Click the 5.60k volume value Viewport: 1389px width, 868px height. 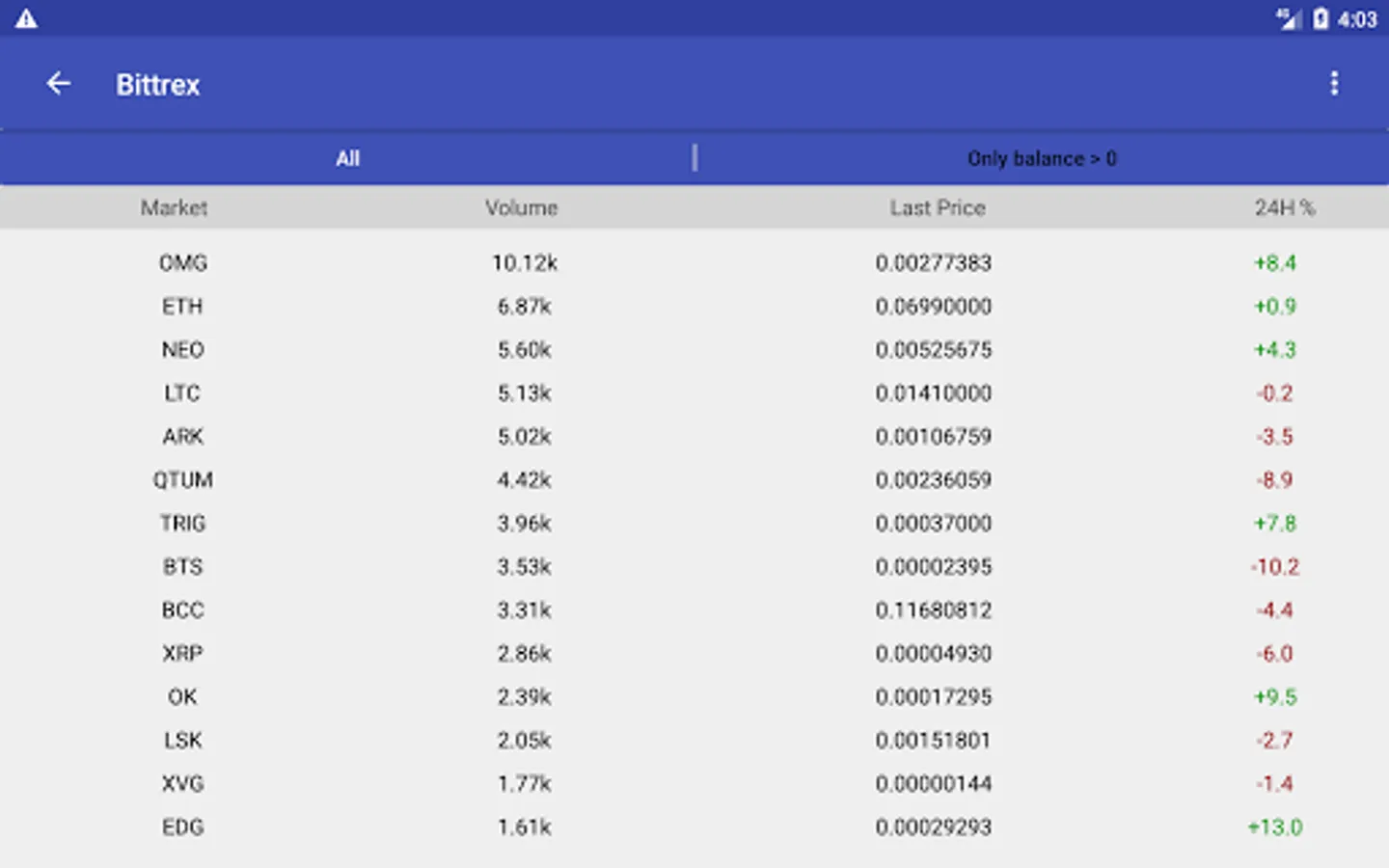coord(525,349)
